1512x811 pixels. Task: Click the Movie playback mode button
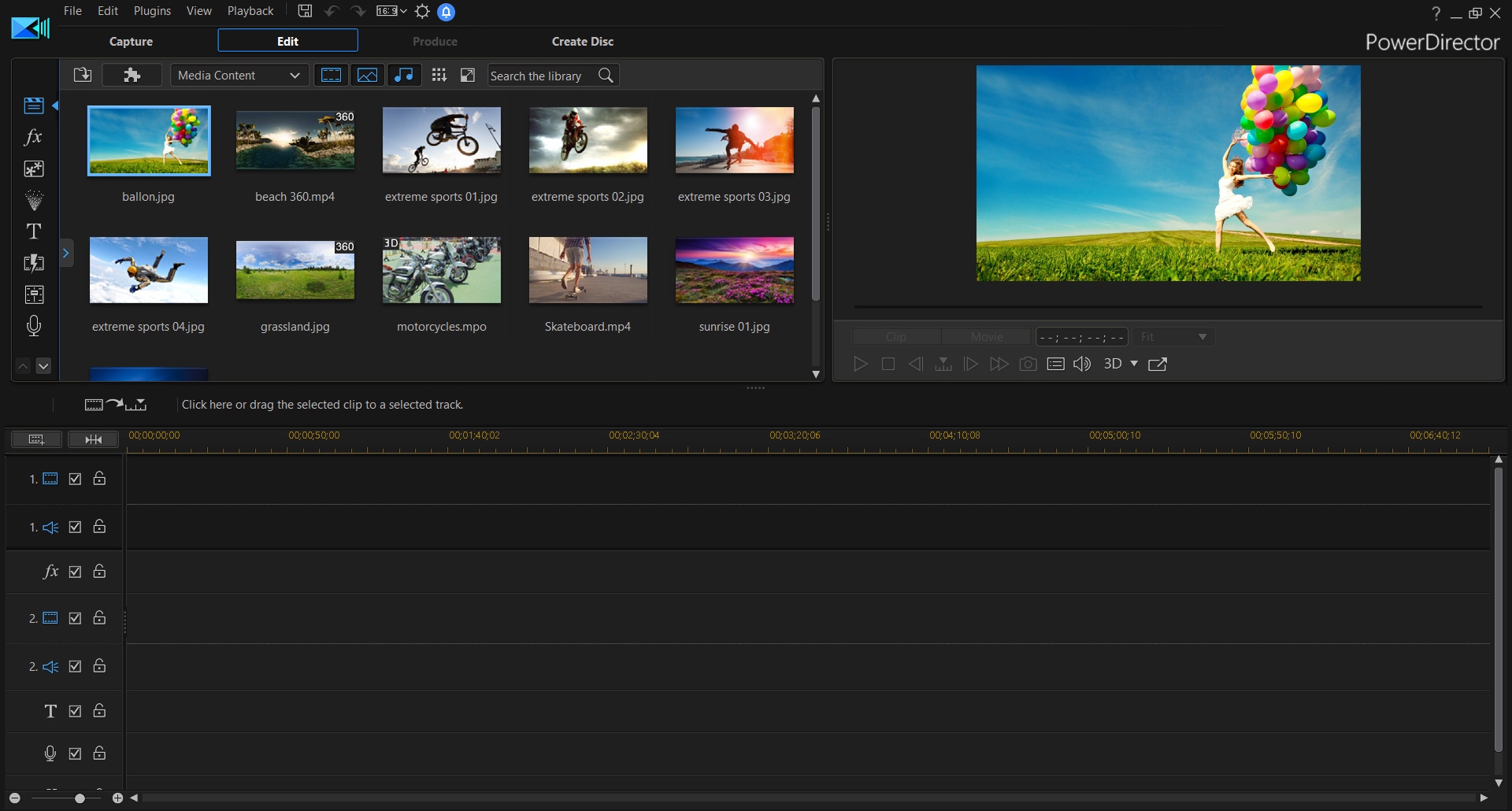click(985, 336)
